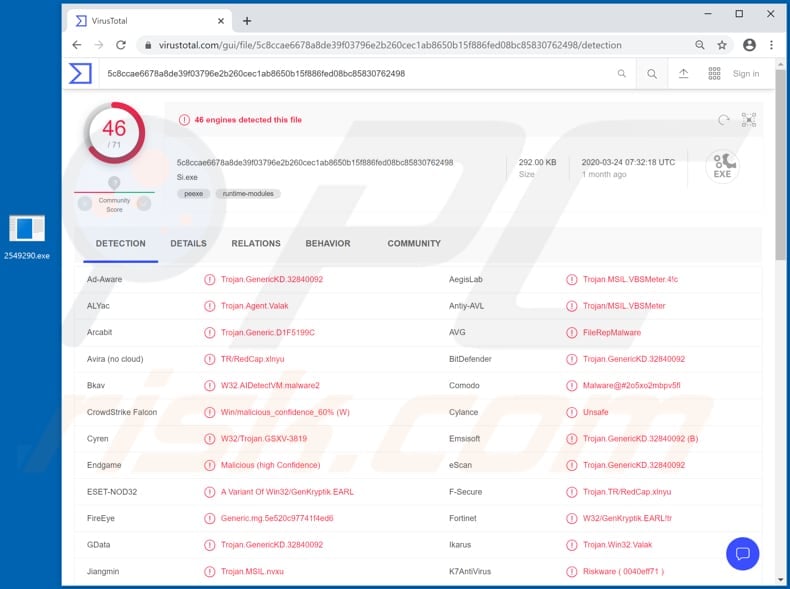The image size is (790, 589).
Task: Click Emsisoft Trojan.GenericKD.32840092 (B) result
Action: pos(640,438)
